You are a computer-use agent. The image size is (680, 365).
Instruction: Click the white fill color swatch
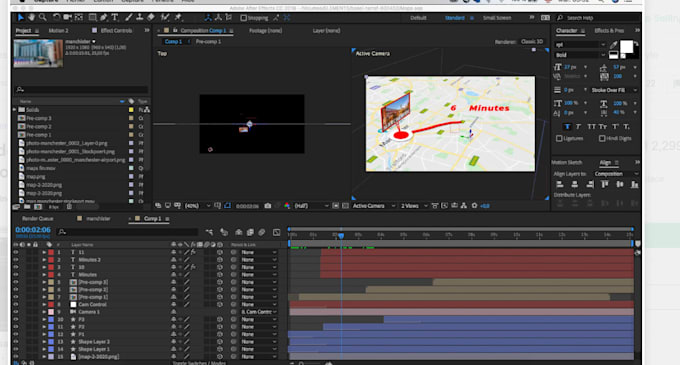[x=626, y=47]
